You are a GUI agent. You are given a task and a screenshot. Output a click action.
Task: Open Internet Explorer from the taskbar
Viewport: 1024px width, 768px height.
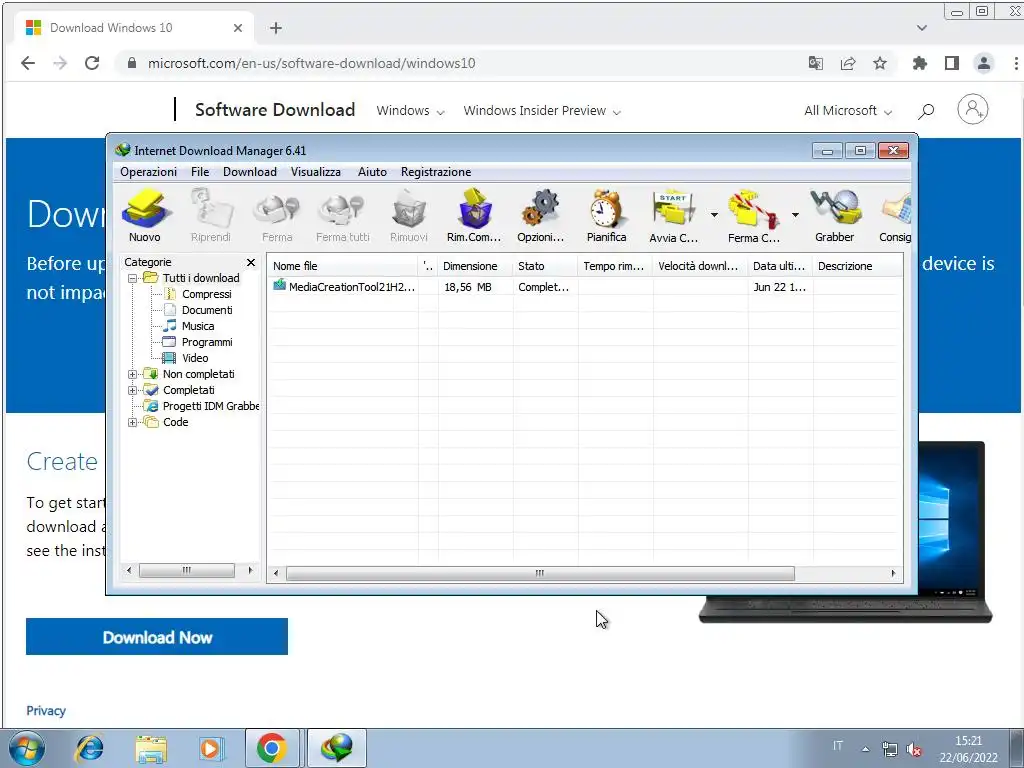pyautogui.click(x=89, y=748)
